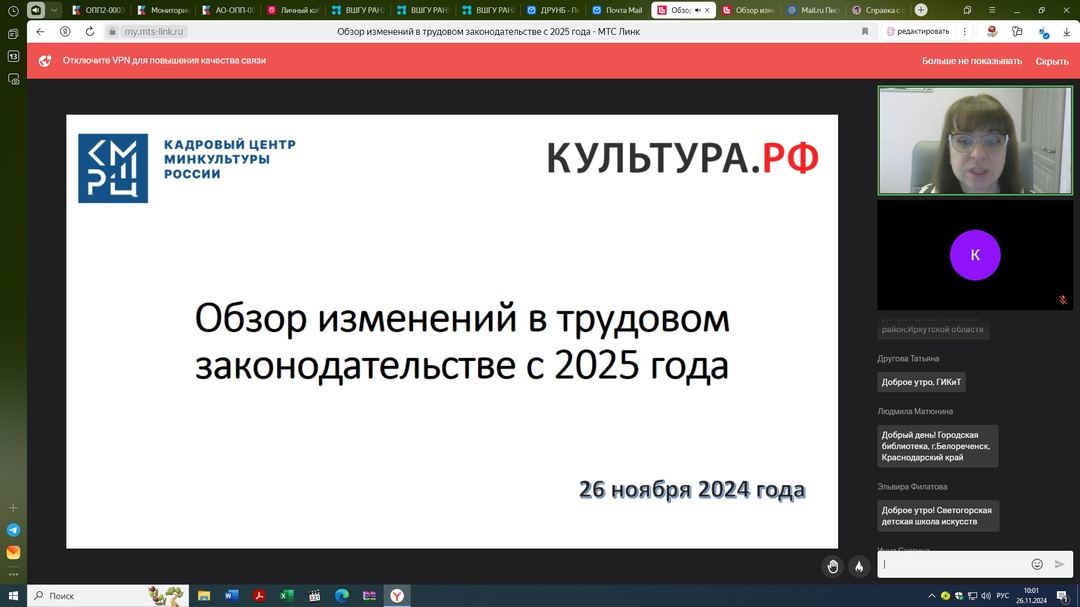Click the purple 'K' participant avatar
This screenshot has height=607, width=1080.
click(x=975, y=255)
